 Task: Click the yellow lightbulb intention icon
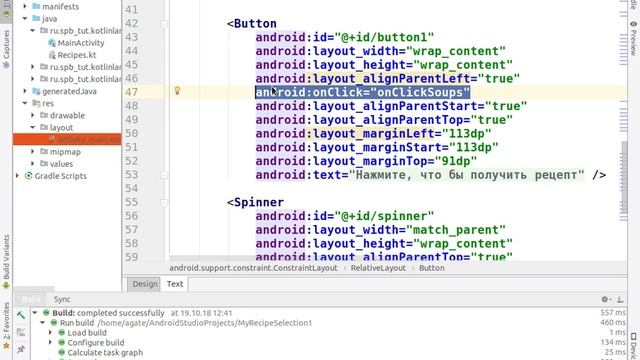tap(177, 91)
